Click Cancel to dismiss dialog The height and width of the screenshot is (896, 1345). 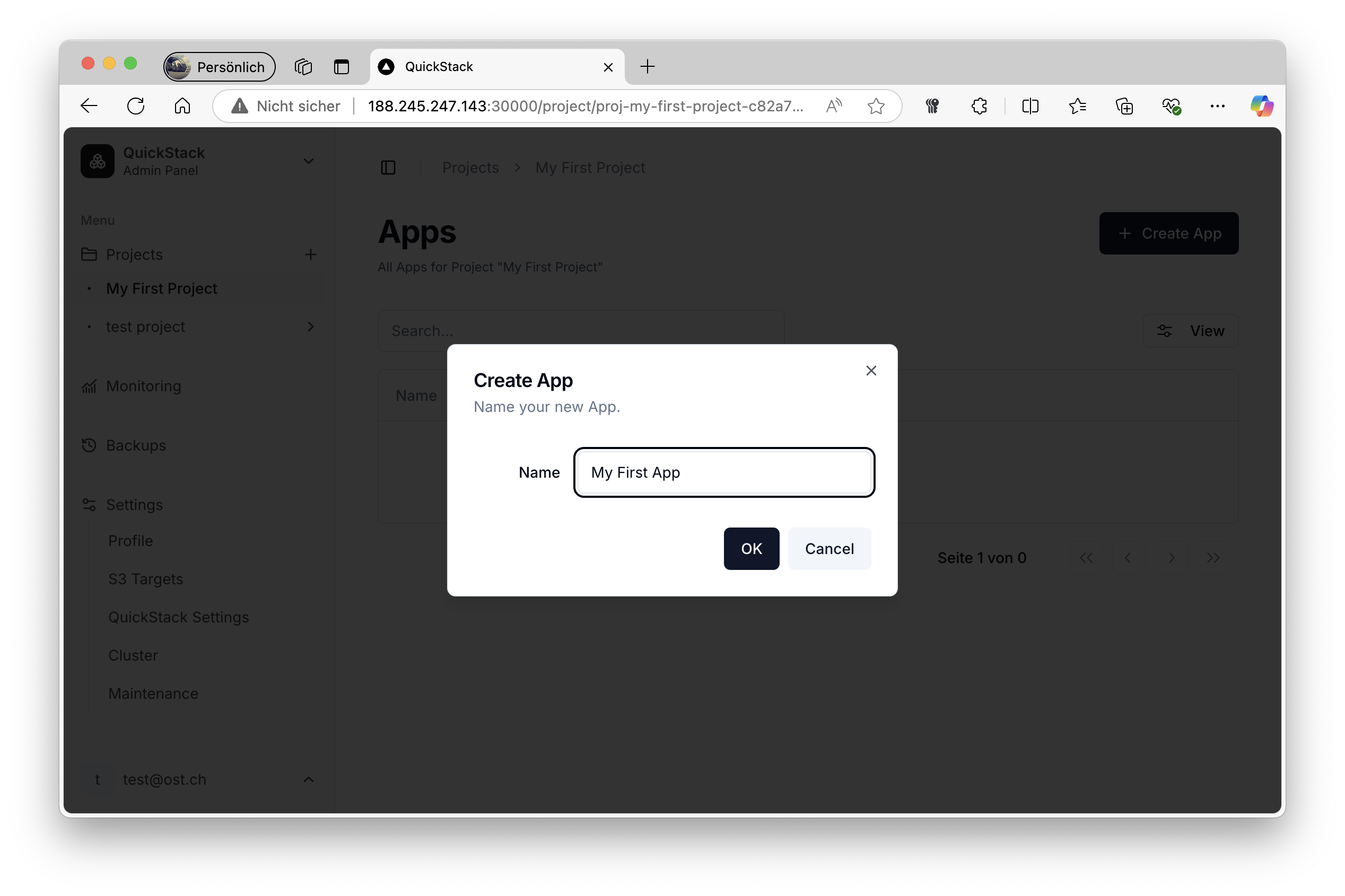tap(829, 548)
